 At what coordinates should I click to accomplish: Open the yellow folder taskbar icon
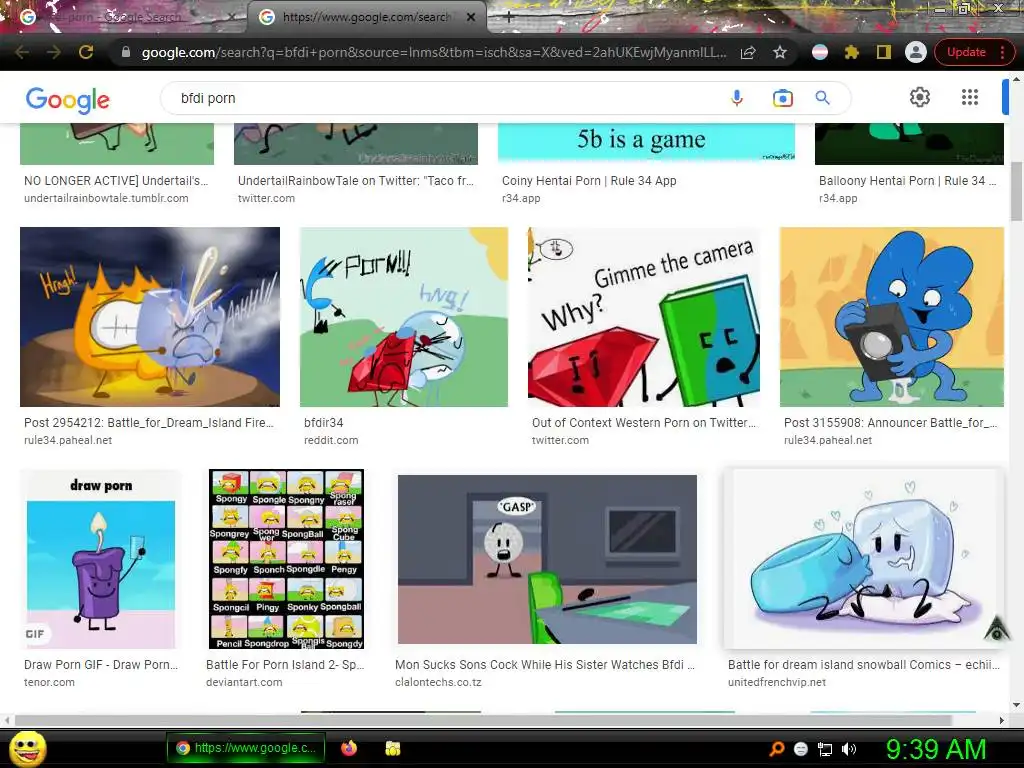pos(392,748)
